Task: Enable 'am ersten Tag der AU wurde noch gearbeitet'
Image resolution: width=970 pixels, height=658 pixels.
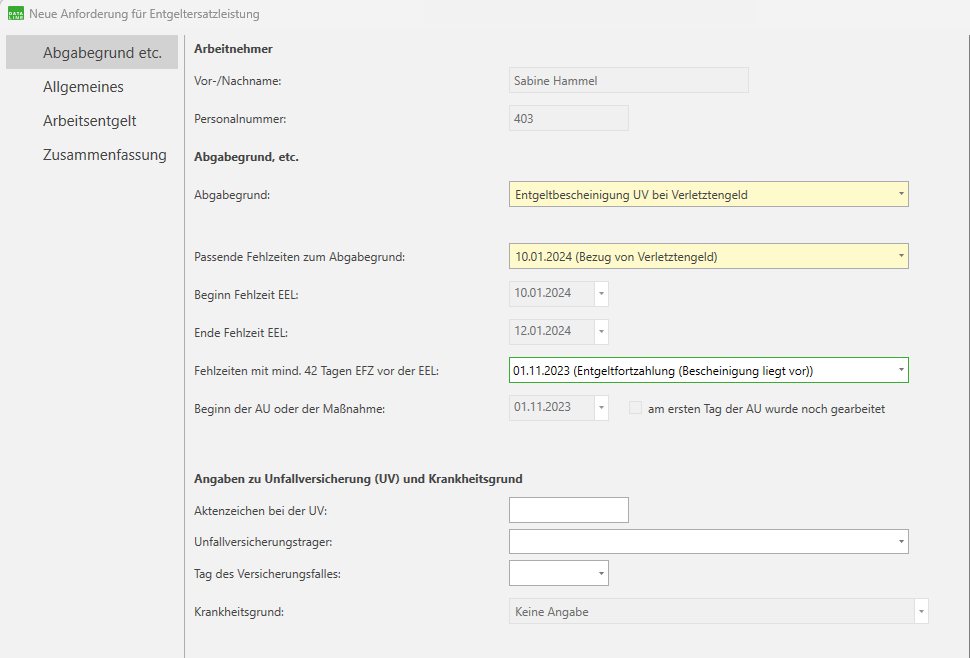Action: tap(635, 408)
